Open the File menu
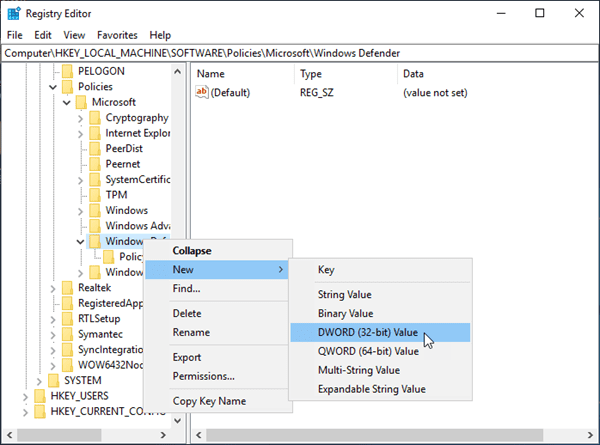Image resolution: width=600 pixels, height=445 pixels. pos(15,35)
